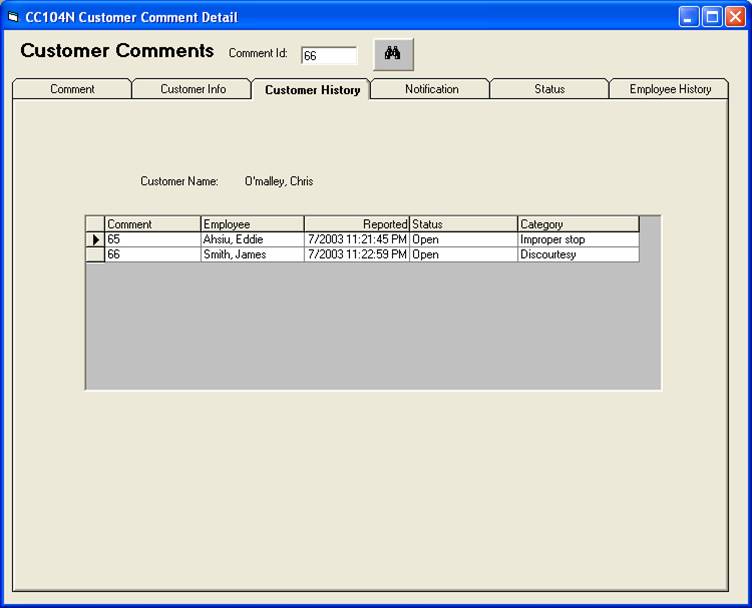The width and height of the screenshot is (752, 608).
Task: Select the Ahsiu, Eddie employee cell
Action: tap(253, 240)
